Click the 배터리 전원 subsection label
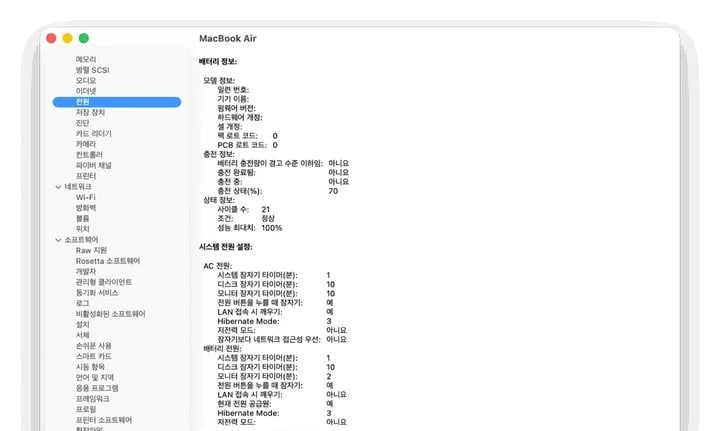The width and height of the screenshot is (715, 431). click(222, 348)
